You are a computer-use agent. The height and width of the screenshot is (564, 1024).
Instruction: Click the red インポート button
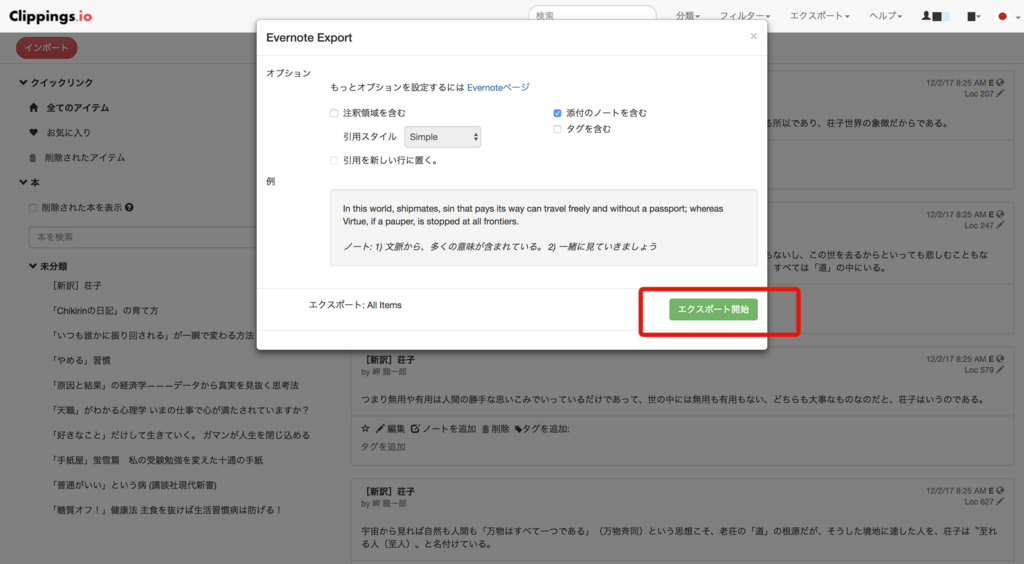46,48
